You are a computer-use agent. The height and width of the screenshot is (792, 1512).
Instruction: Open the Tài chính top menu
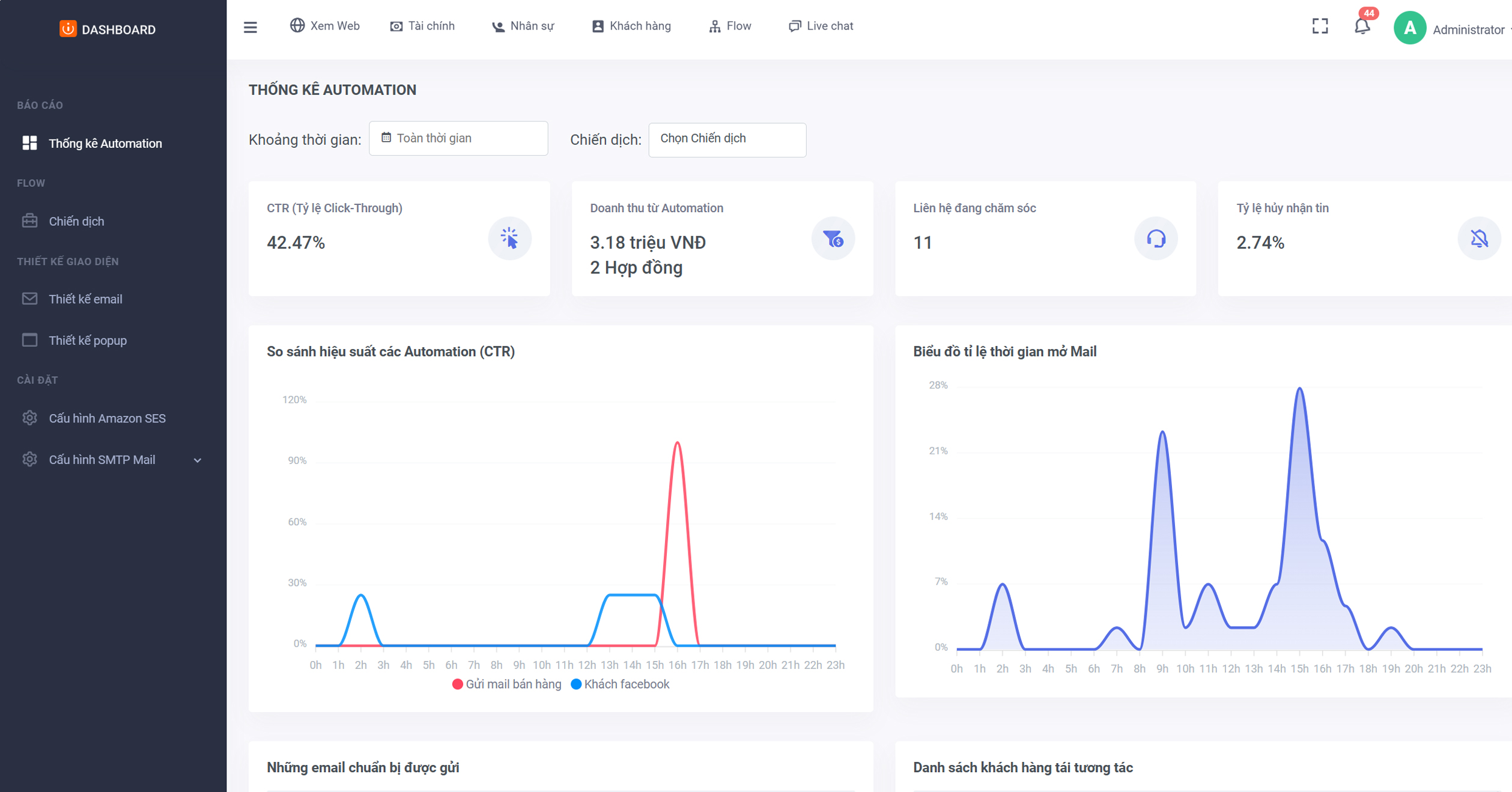(x=422, y=26)
